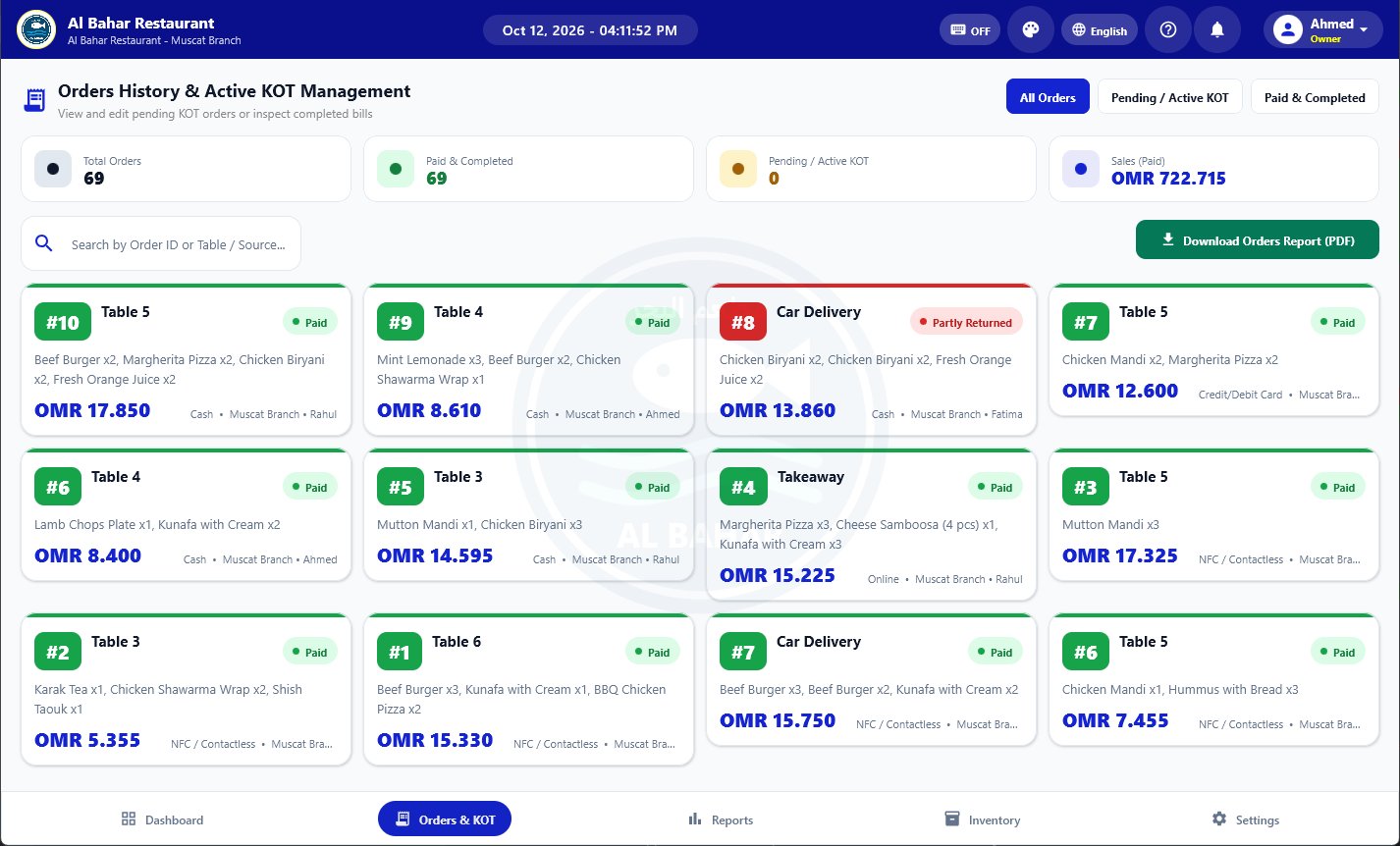Click the Sales (Paid) OMR 722.715 card
Viewport: 1400px width, 846px height.
tap(1213, 169)
